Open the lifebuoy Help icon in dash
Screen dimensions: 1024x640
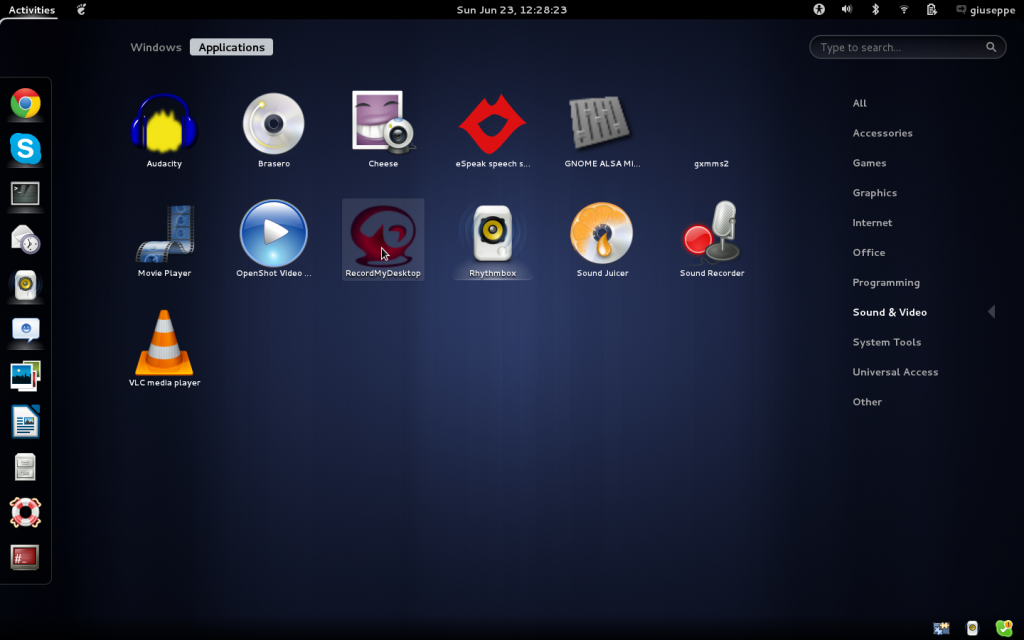pyautogui.click(x=25, y=513)
